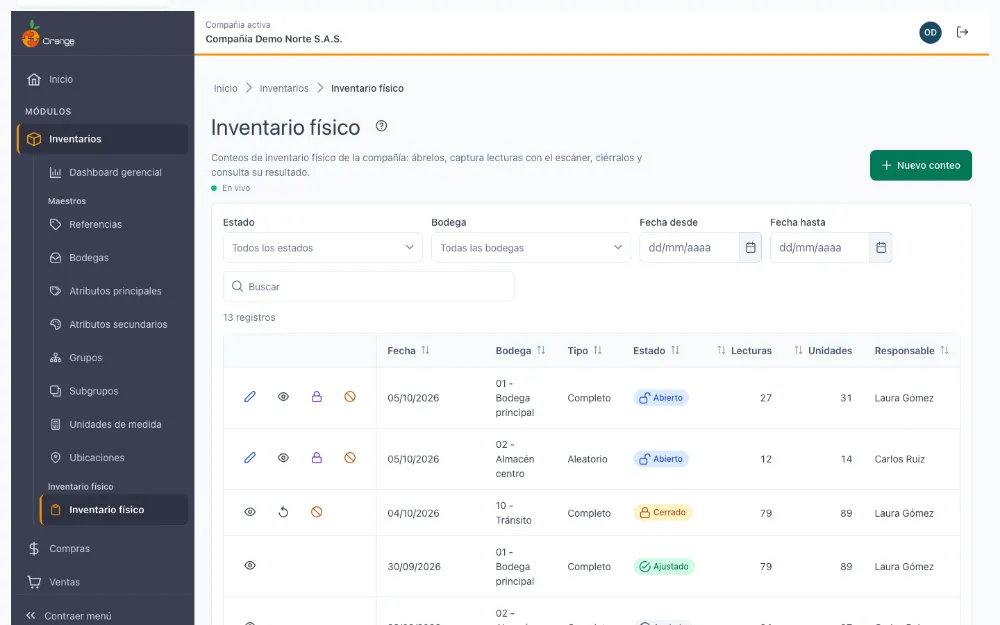The image size is (1000, 625).
Task: Close the Bodega principal 05/10/2026 count with lock icon
Action: [316, 397]
